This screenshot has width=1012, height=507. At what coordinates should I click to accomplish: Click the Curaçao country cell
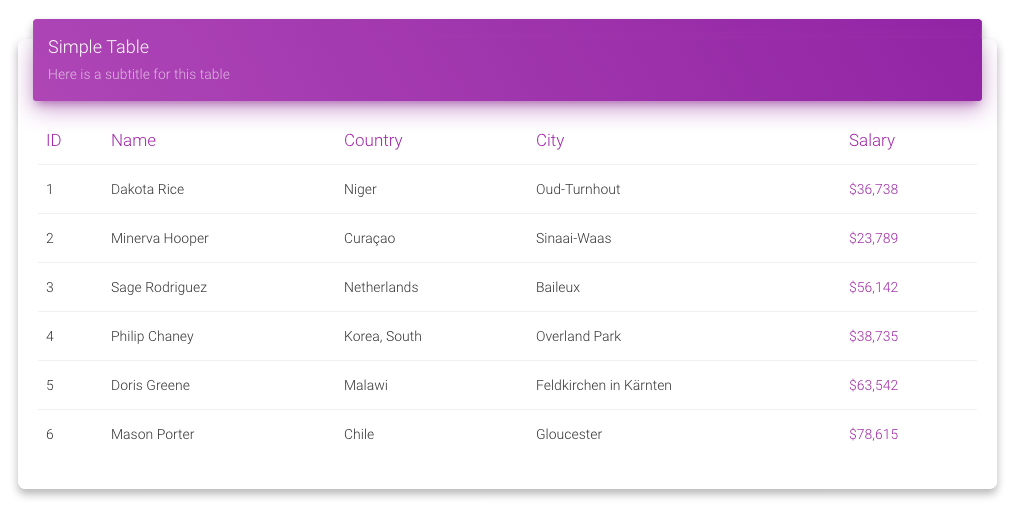(x=369, y=238)
